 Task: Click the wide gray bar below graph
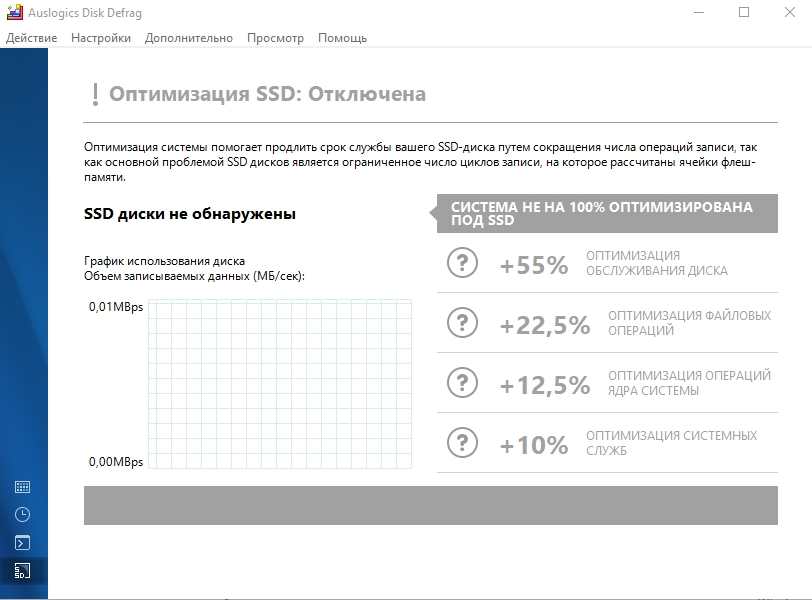coord(431,505)
